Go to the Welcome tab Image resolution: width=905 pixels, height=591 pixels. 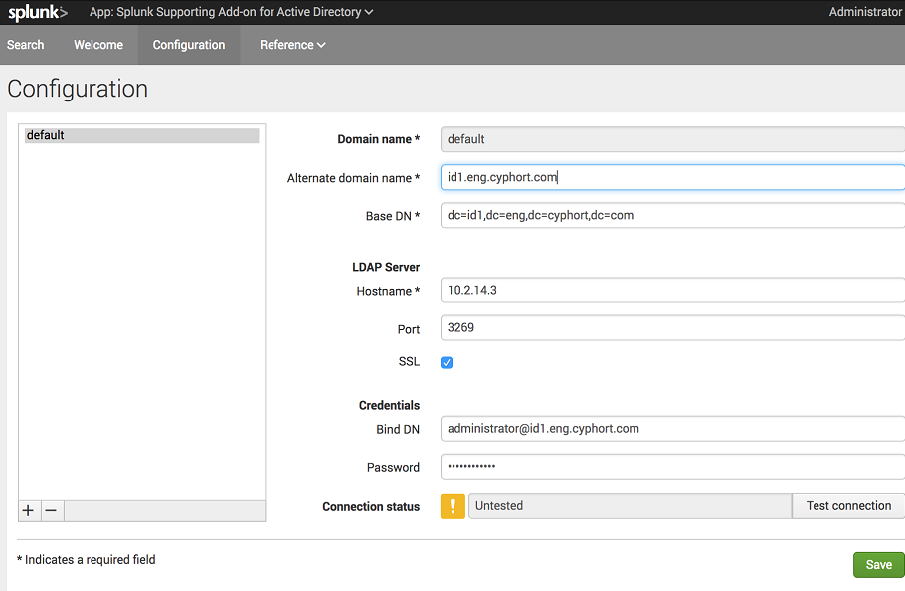coord(98,45)
